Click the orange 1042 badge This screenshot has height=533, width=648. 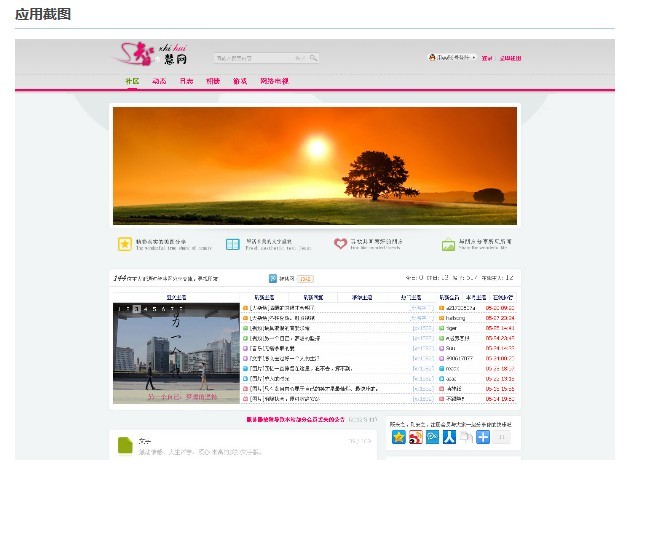305,279
